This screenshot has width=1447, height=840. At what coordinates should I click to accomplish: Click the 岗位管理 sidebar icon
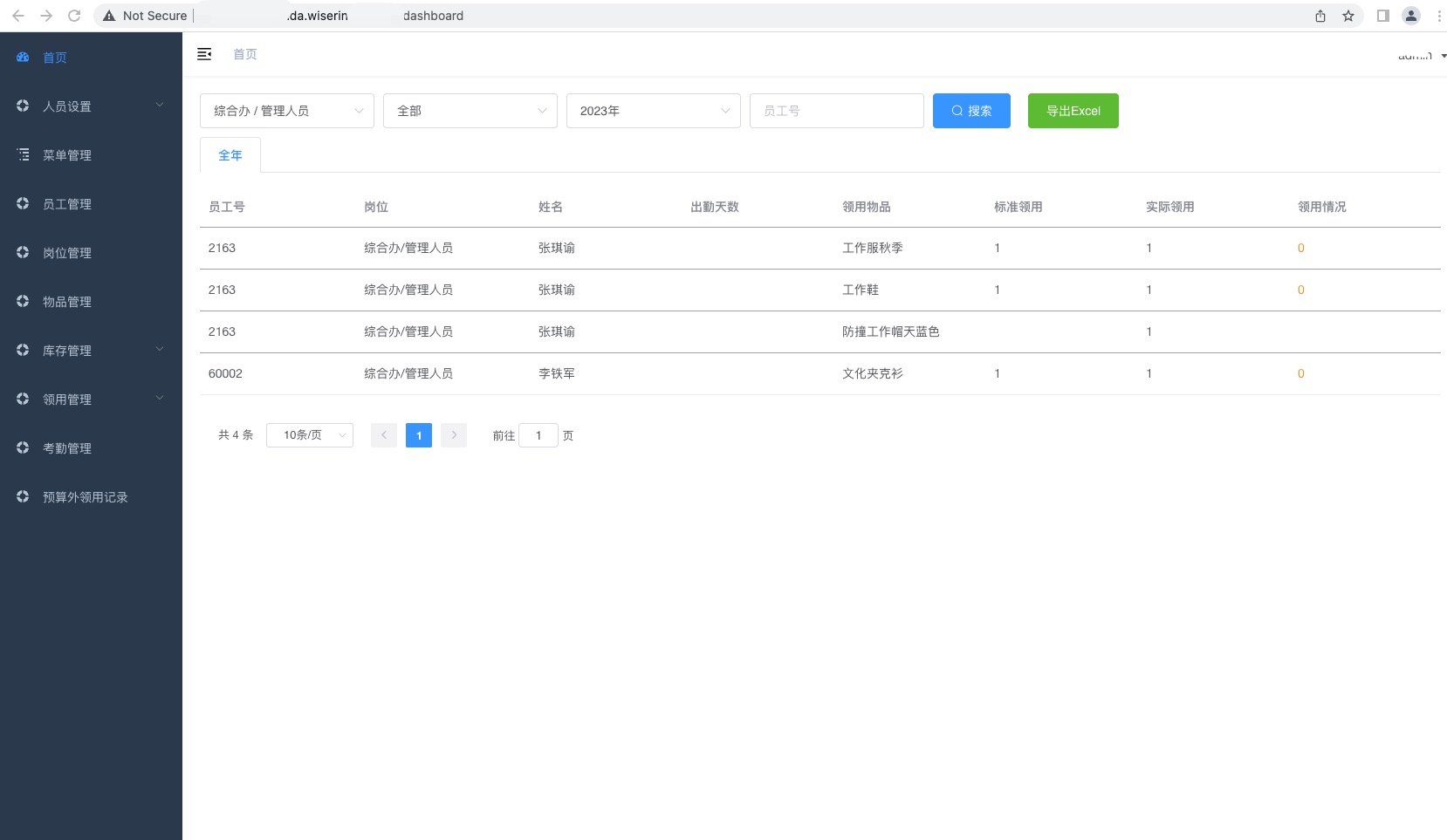23,252
